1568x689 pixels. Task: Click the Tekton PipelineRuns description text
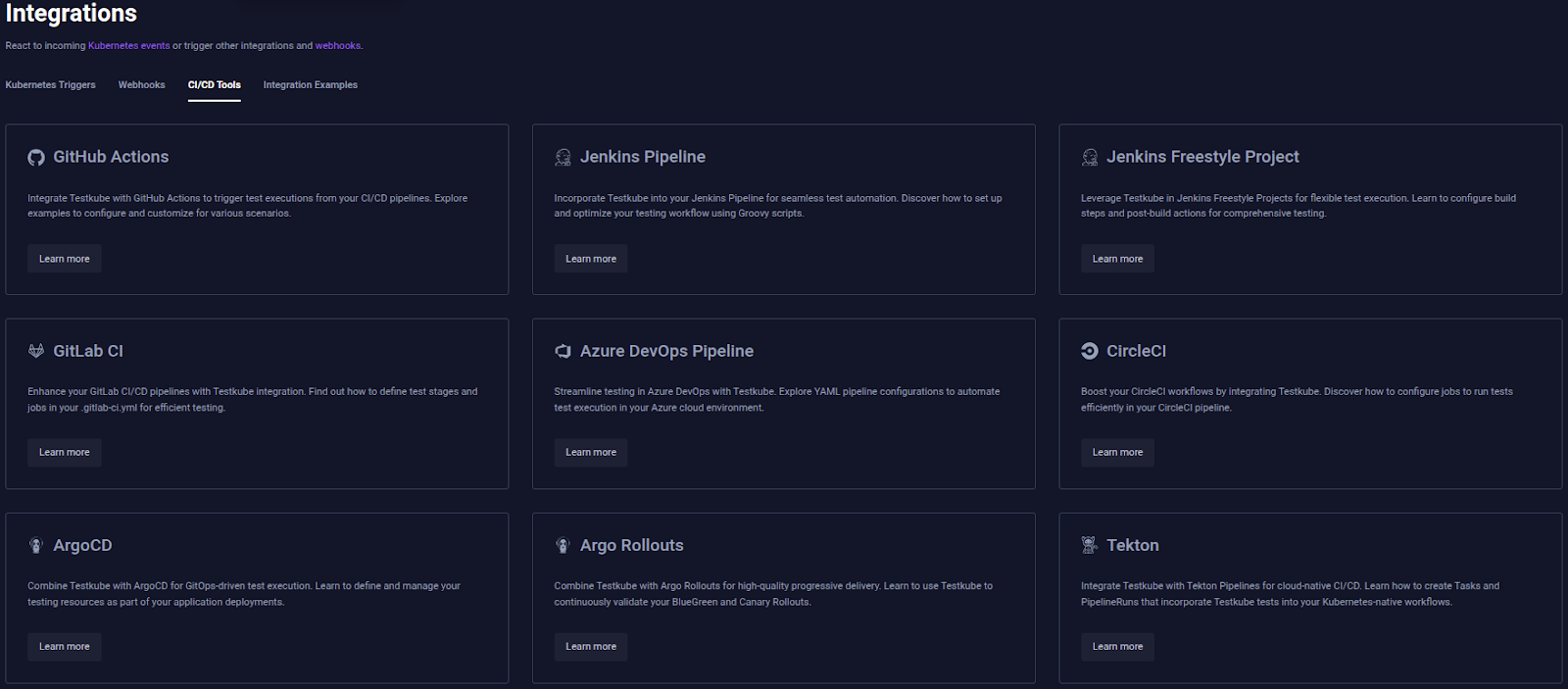pyautogui.click(x=1290, y=594)
